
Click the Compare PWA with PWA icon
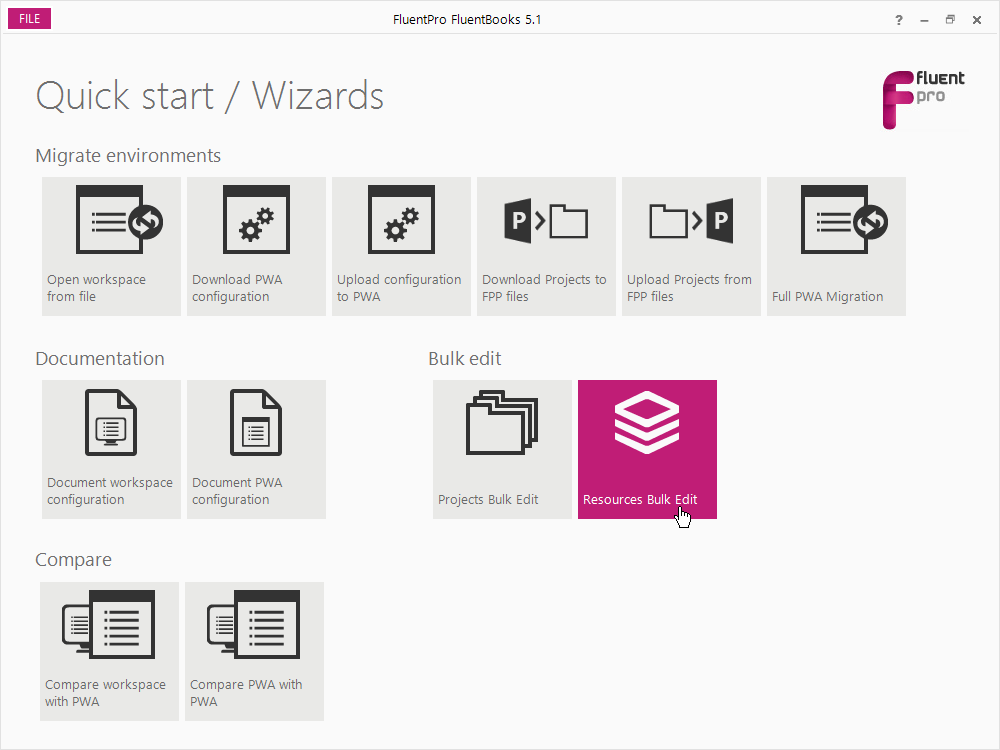[254, 624]
